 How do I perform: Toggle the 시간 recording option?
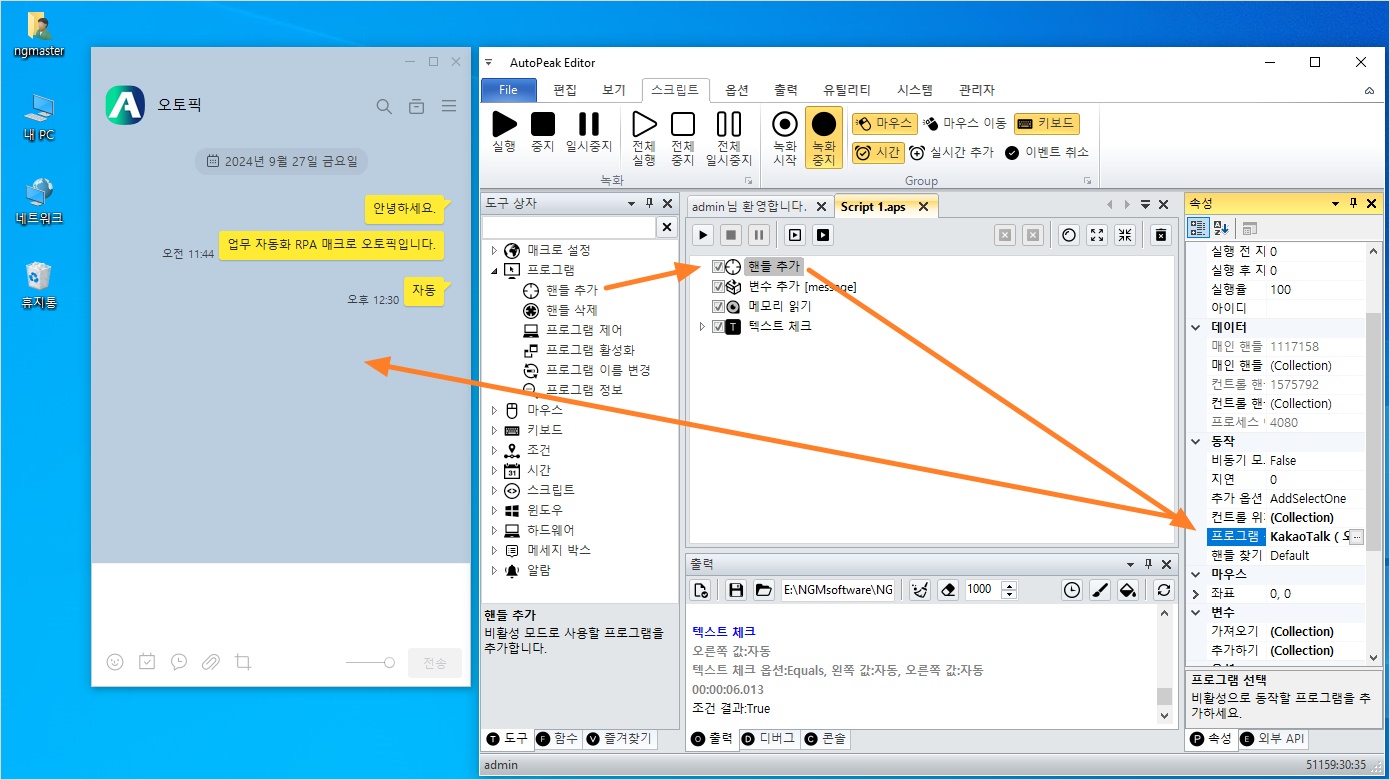pos(878,153)
